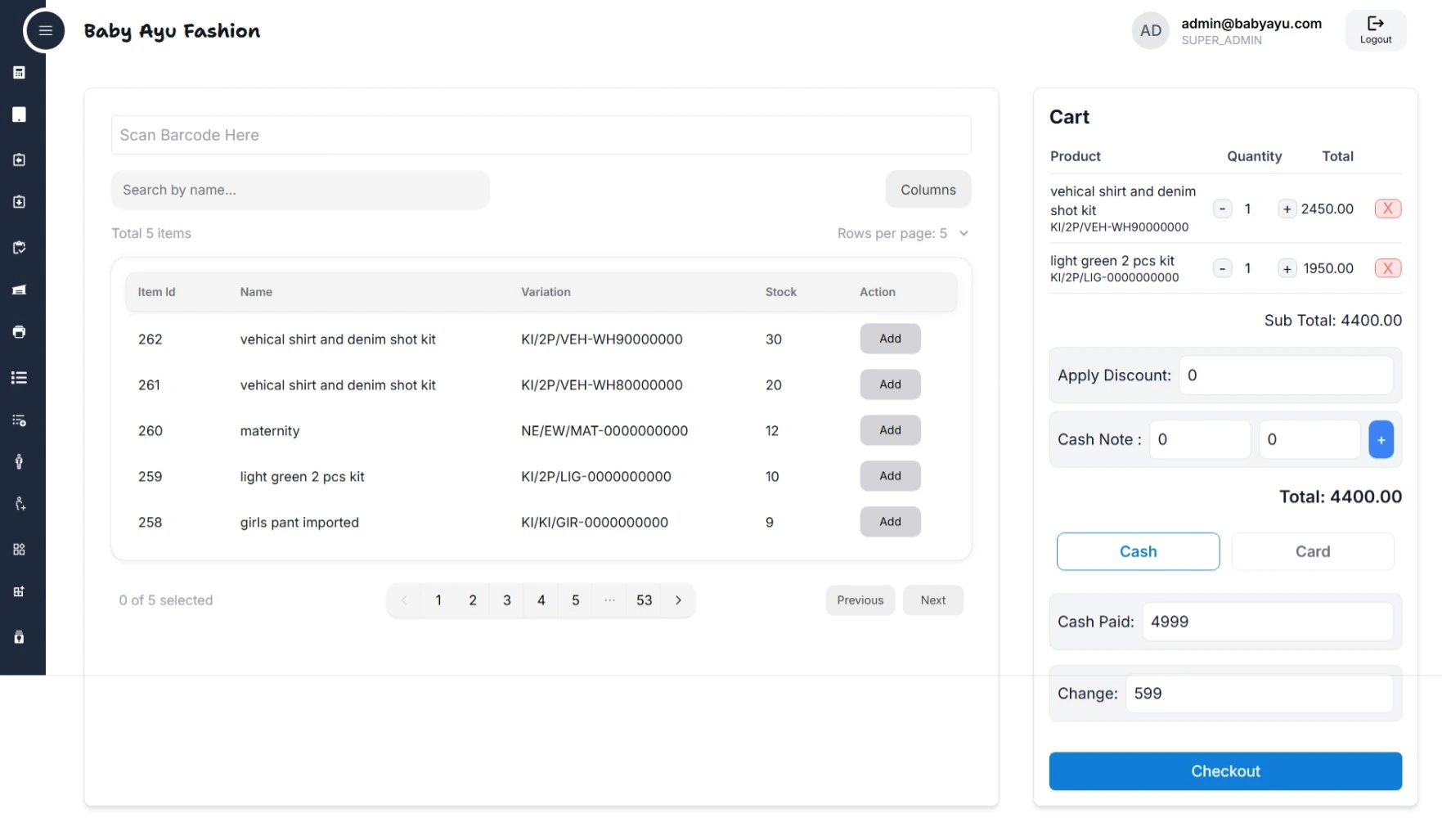Increase quantity of light green 2 pcs kit
Viewport: 1442px width, 840px height.
click(x=1287, y=268)
